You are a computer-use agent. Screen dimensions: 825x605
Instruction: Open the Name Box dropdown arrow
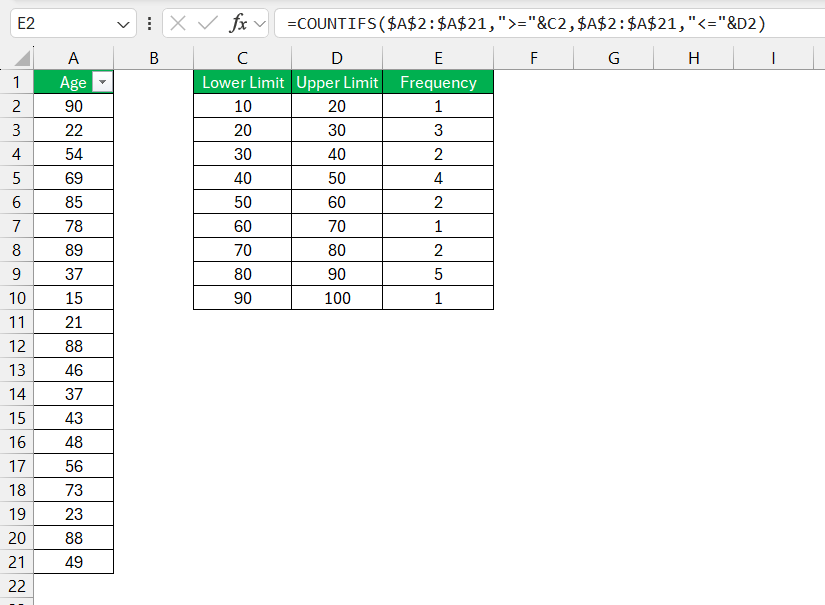point(123,24)
